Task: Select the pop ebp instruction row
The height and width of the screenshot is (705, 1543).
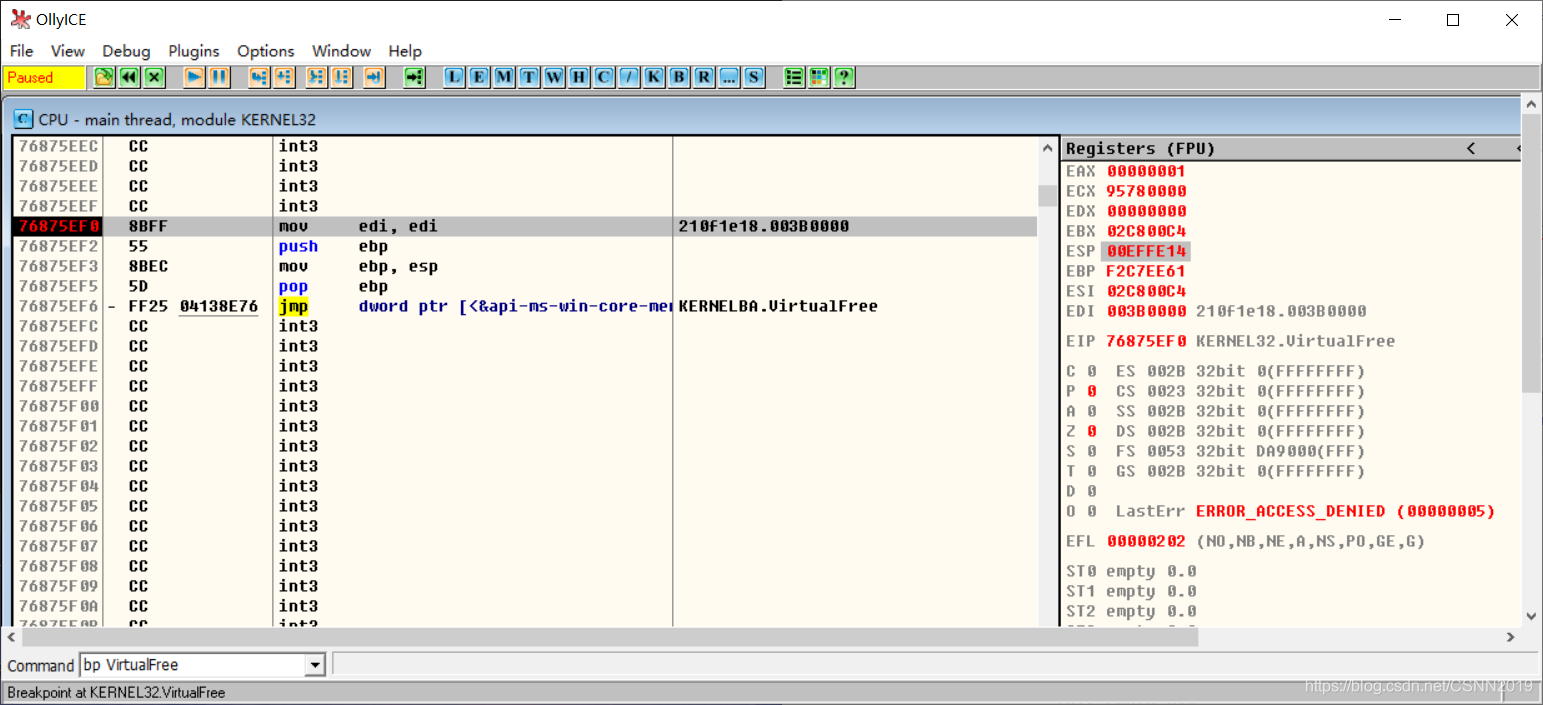Action: 525,286
